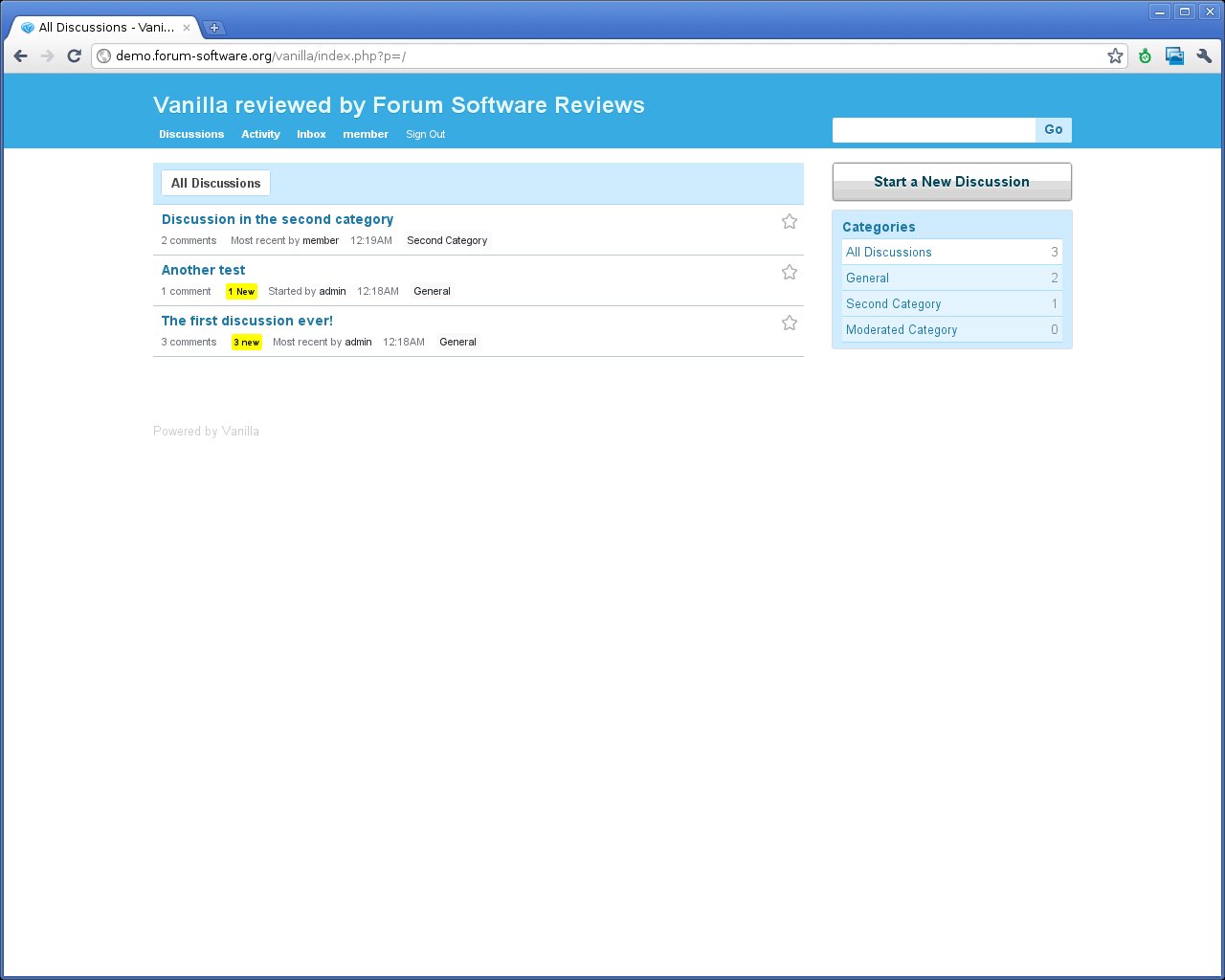Select General in the Categories panel
Image resolution: width=1225 pixels, height=980 pixels.
tap(952, 278)
